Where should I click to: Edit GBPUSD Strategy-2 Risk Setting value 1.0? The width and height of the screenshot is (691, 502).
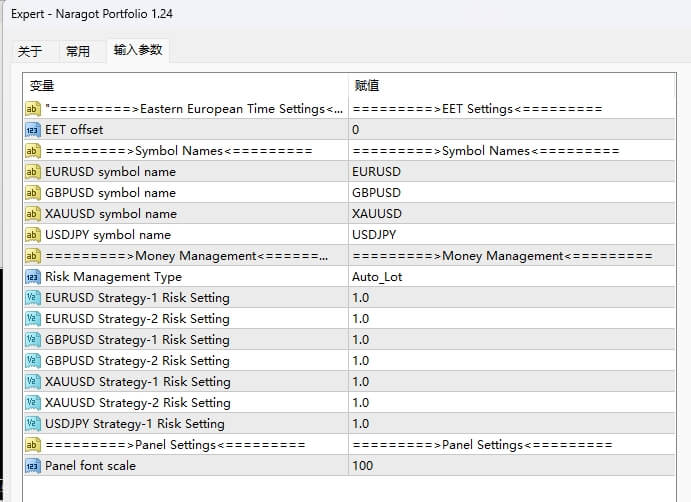[x=512, y=361]
